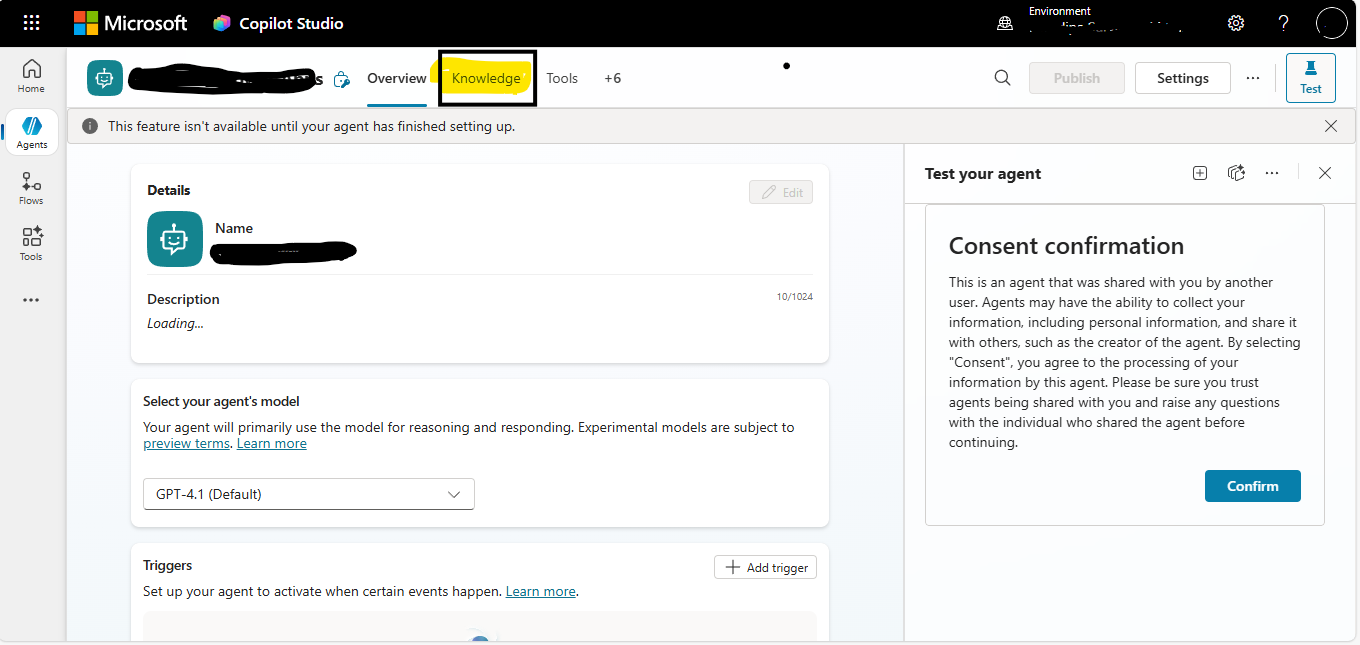This screenshot has width=1360, height=645.
Task: Click the Copilot Studio logo
Action: 278,23
